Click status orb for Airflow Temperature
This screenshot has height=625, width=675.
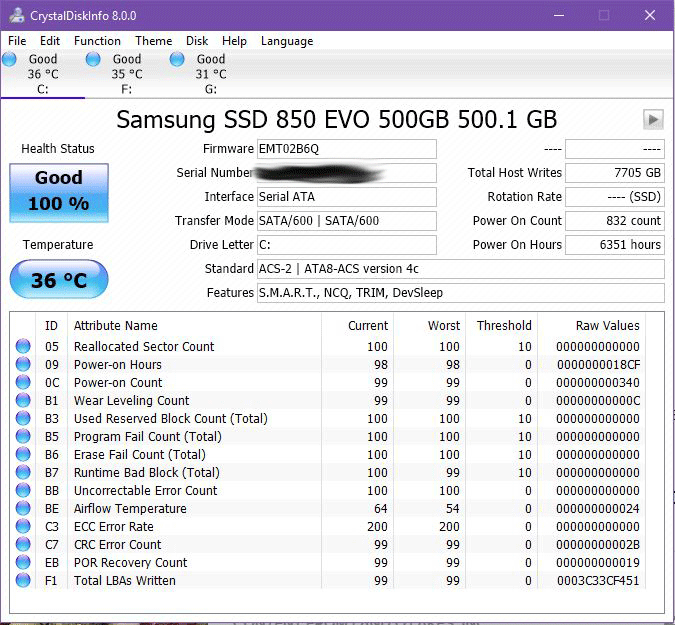pyautogui.click(x=23, y=508)
